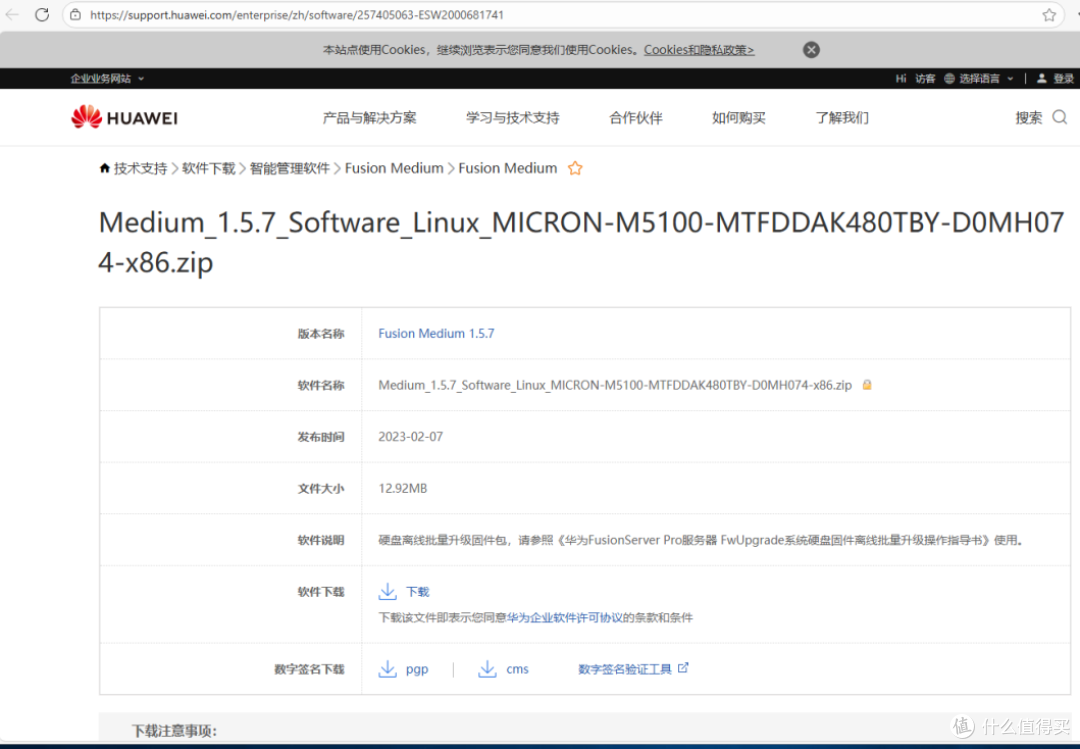
Task: Click the globe icon beside 选择语言
Action: click(949, 79)
